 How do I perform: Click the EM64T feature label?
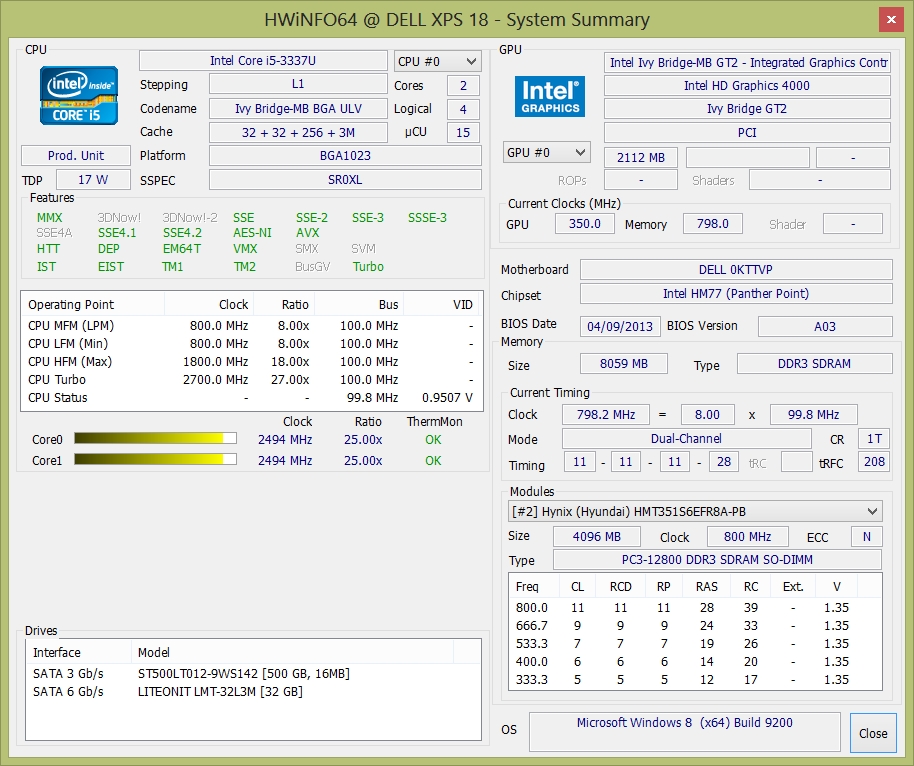[182, 248]
